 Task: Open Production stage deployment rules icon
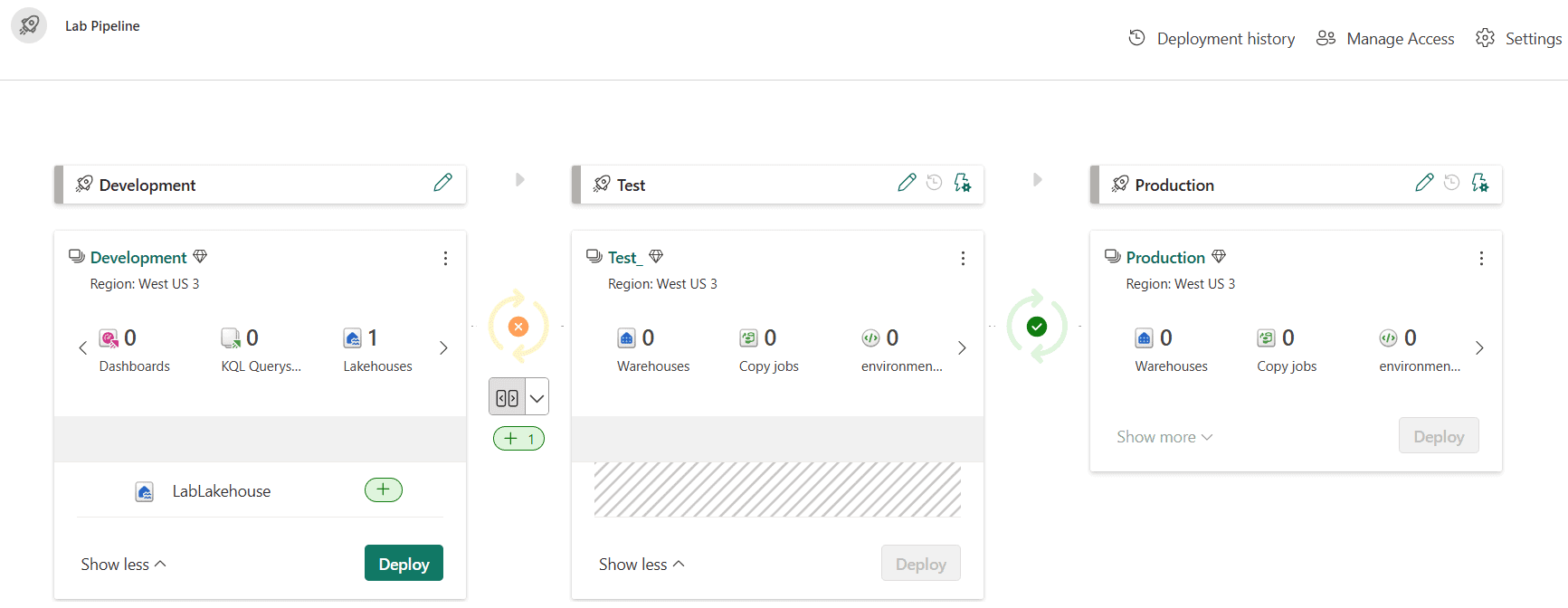pyautogui.click(x=1480, y=183)
